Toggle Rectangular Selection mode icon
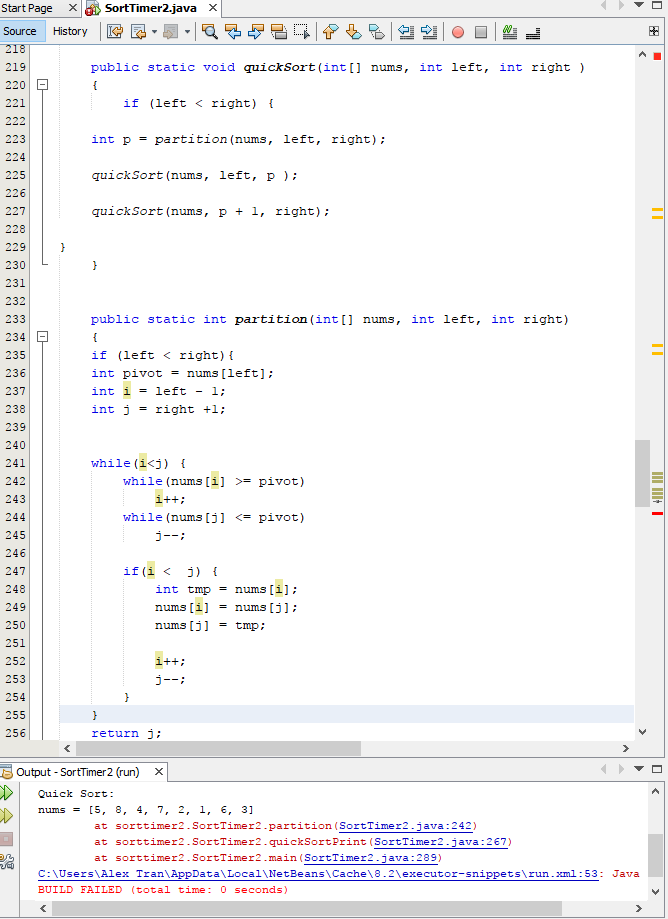The image size is (668, 919). tap(302, 32)
